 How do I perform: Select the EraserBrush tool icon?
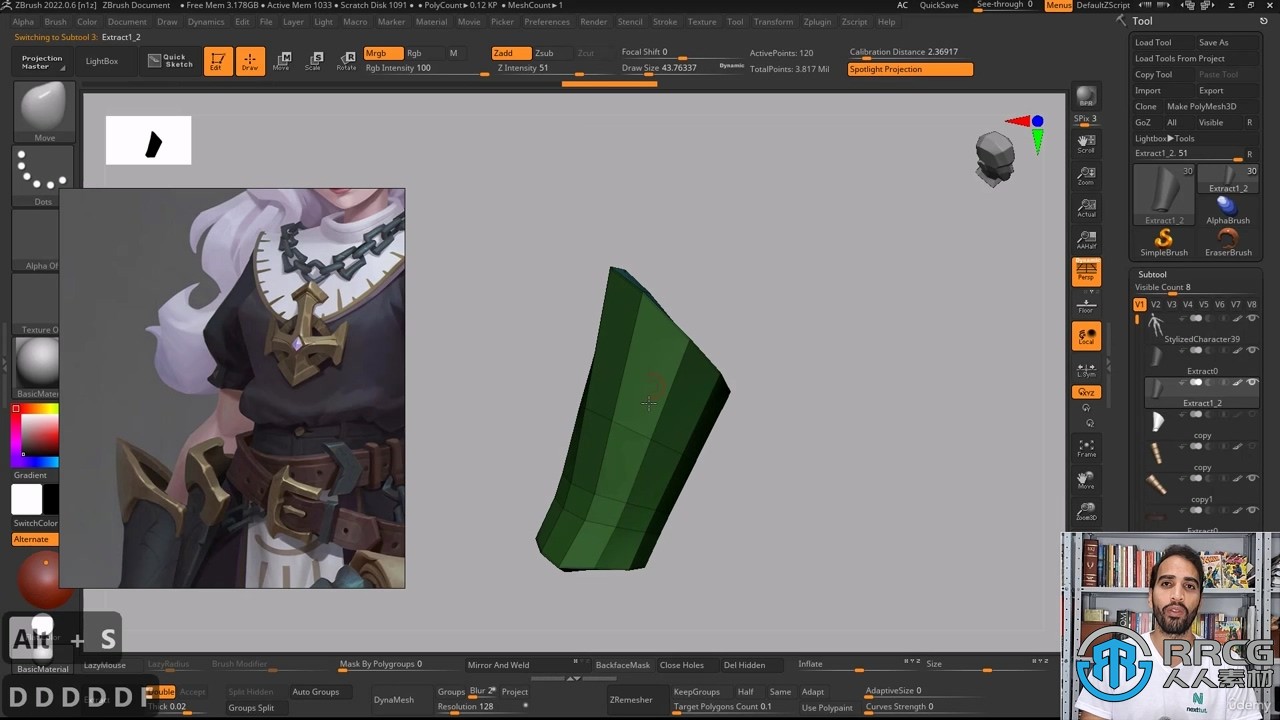coord(1228,242)
